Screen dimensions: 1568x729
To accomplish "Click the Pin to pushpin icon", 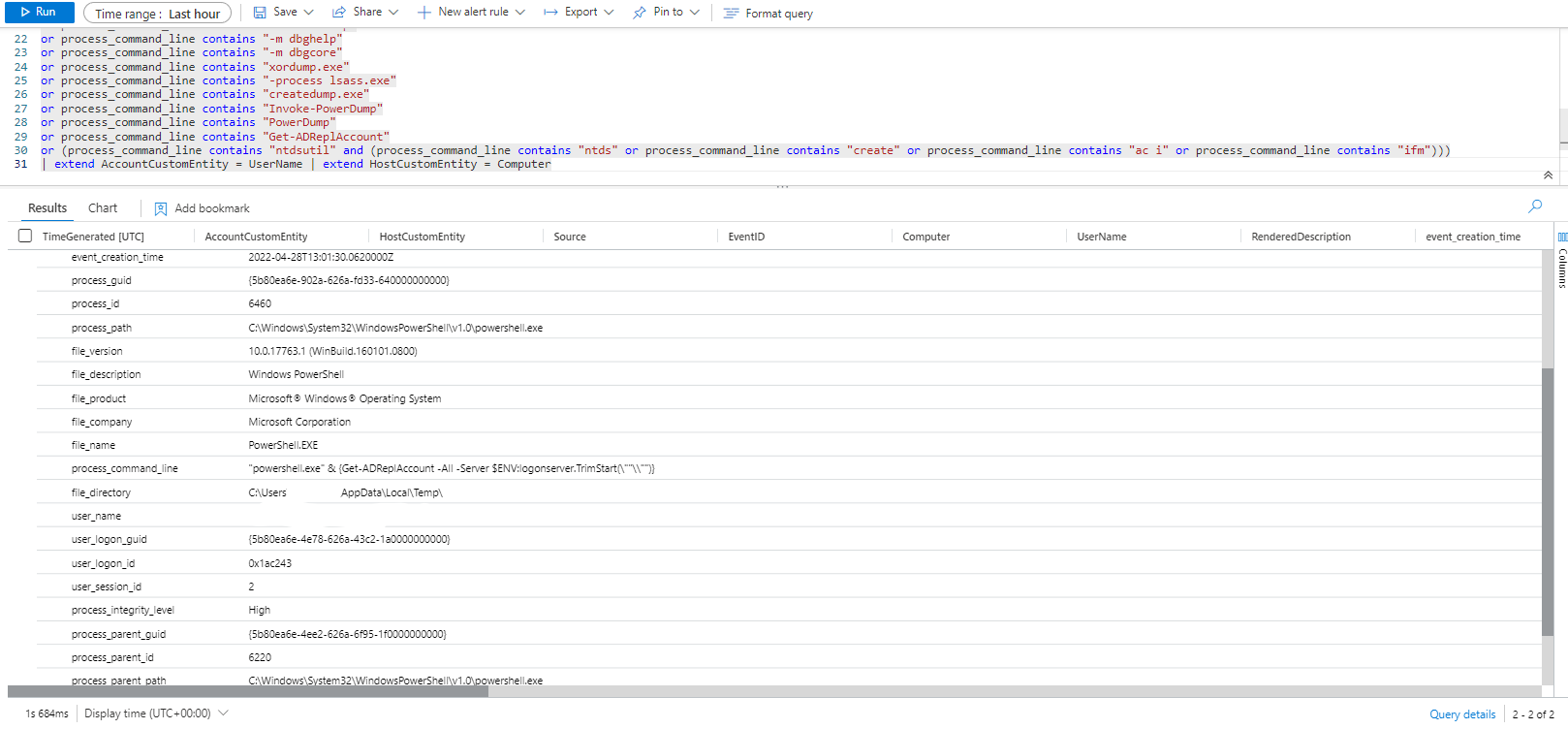I will click(x=640, y=13).
